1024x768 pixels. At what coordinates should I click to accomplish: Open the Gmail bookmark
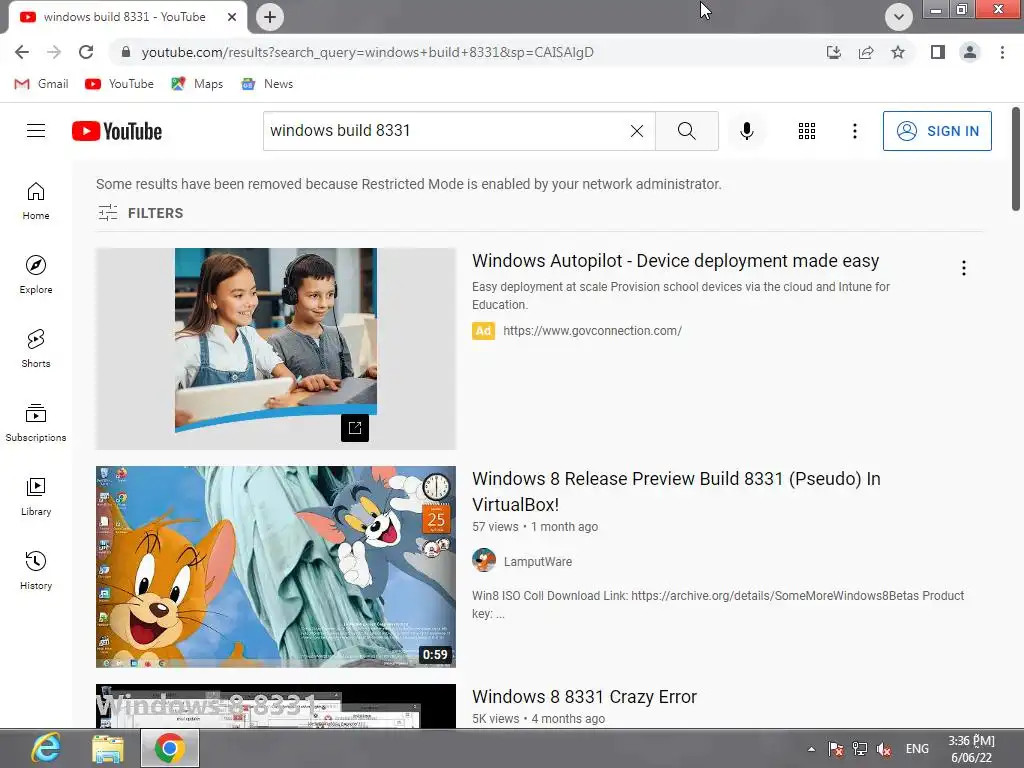click(x=41, y=84)
